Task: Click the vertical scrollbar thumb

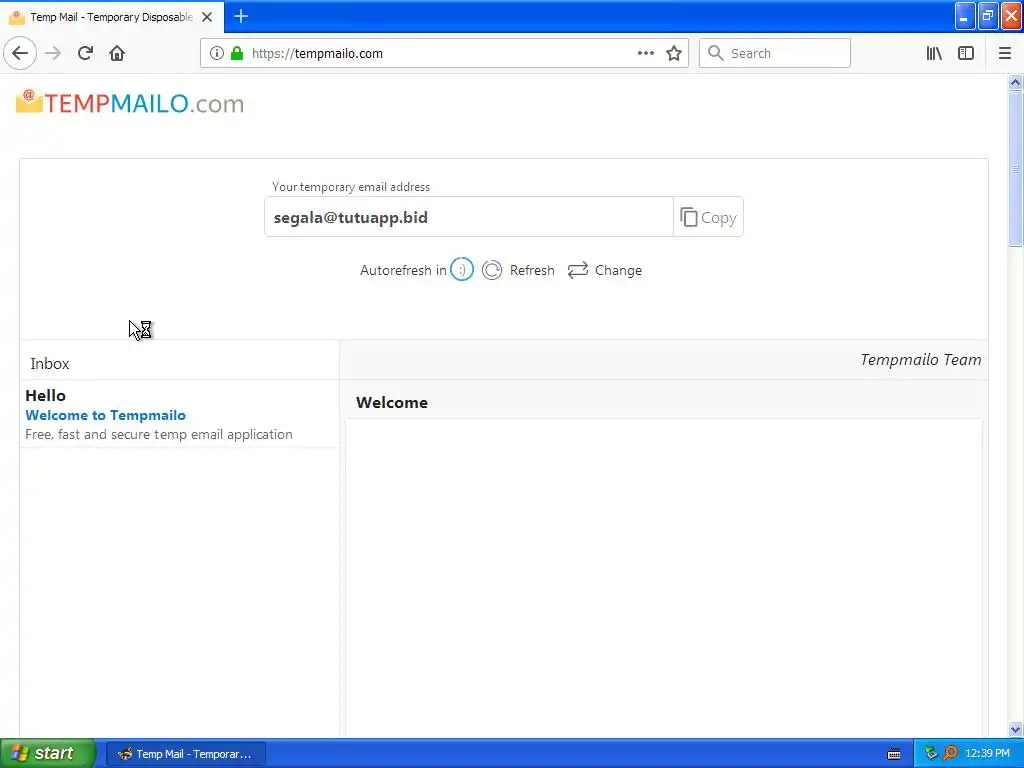Action: [x=1015, y=169]
